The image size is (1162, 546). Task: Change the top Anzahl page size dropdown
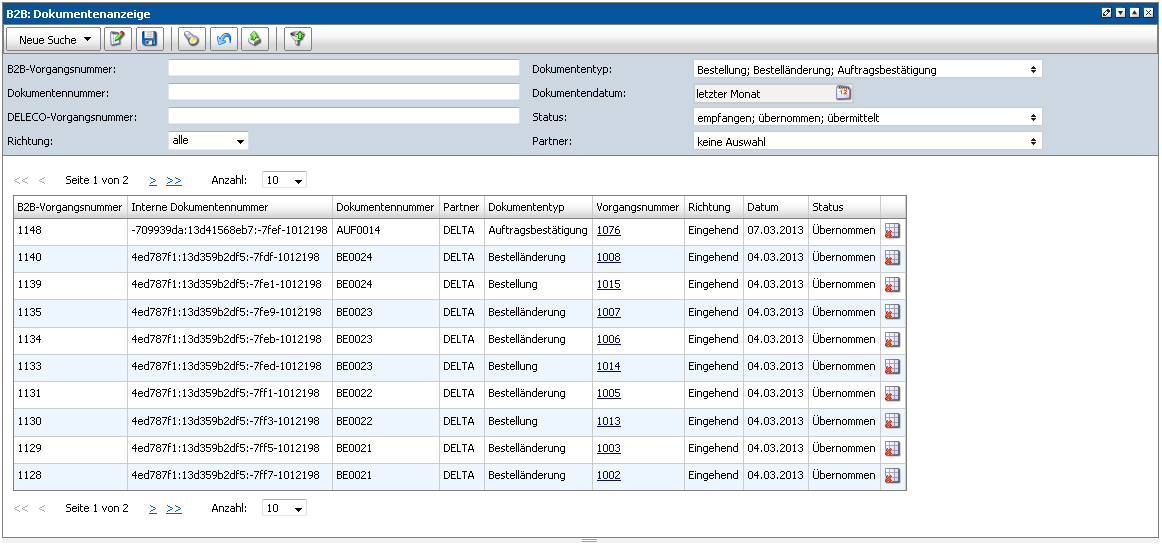point(284,181)
